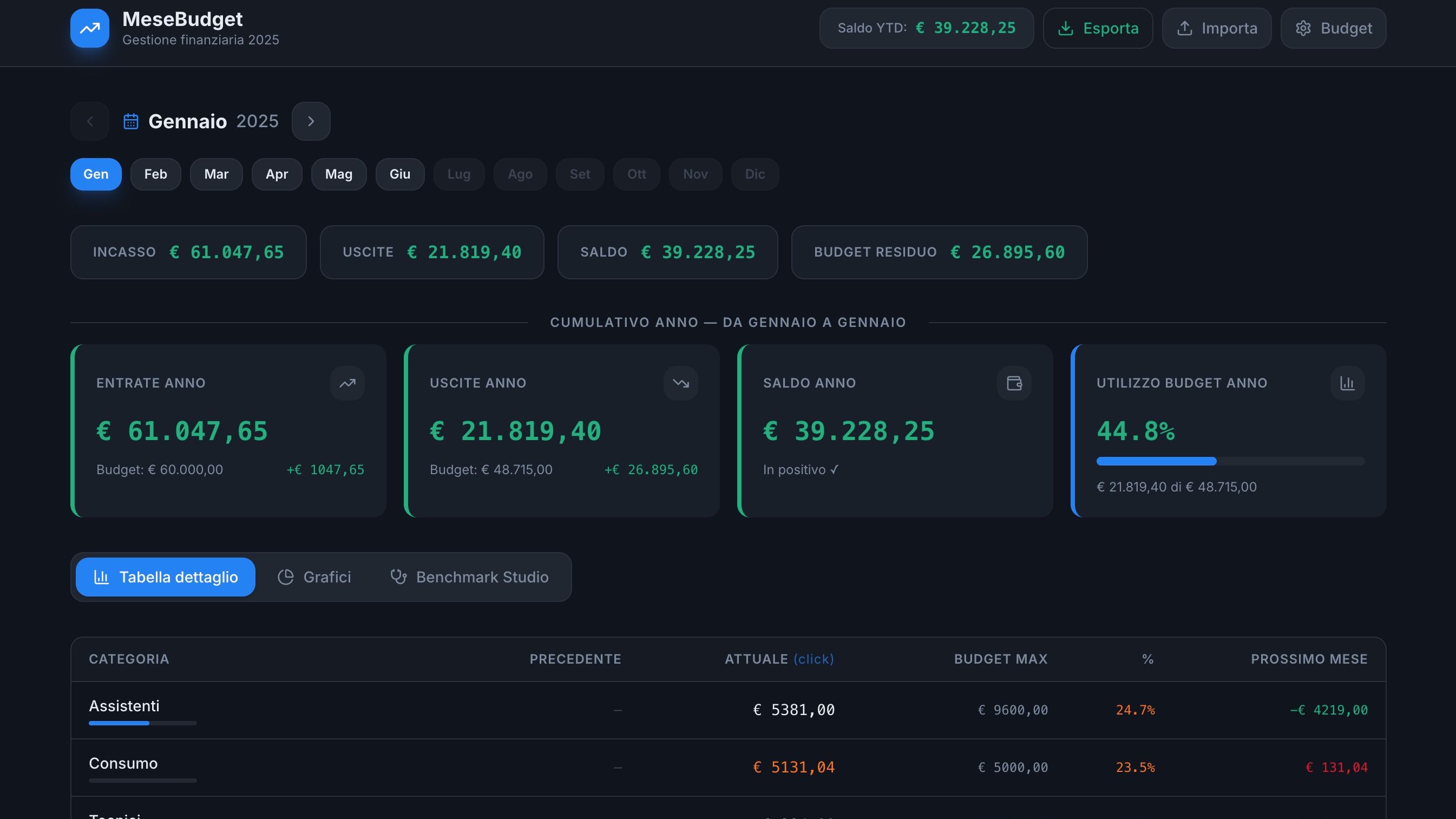Switch to the Grafici tab

(314, 577)
